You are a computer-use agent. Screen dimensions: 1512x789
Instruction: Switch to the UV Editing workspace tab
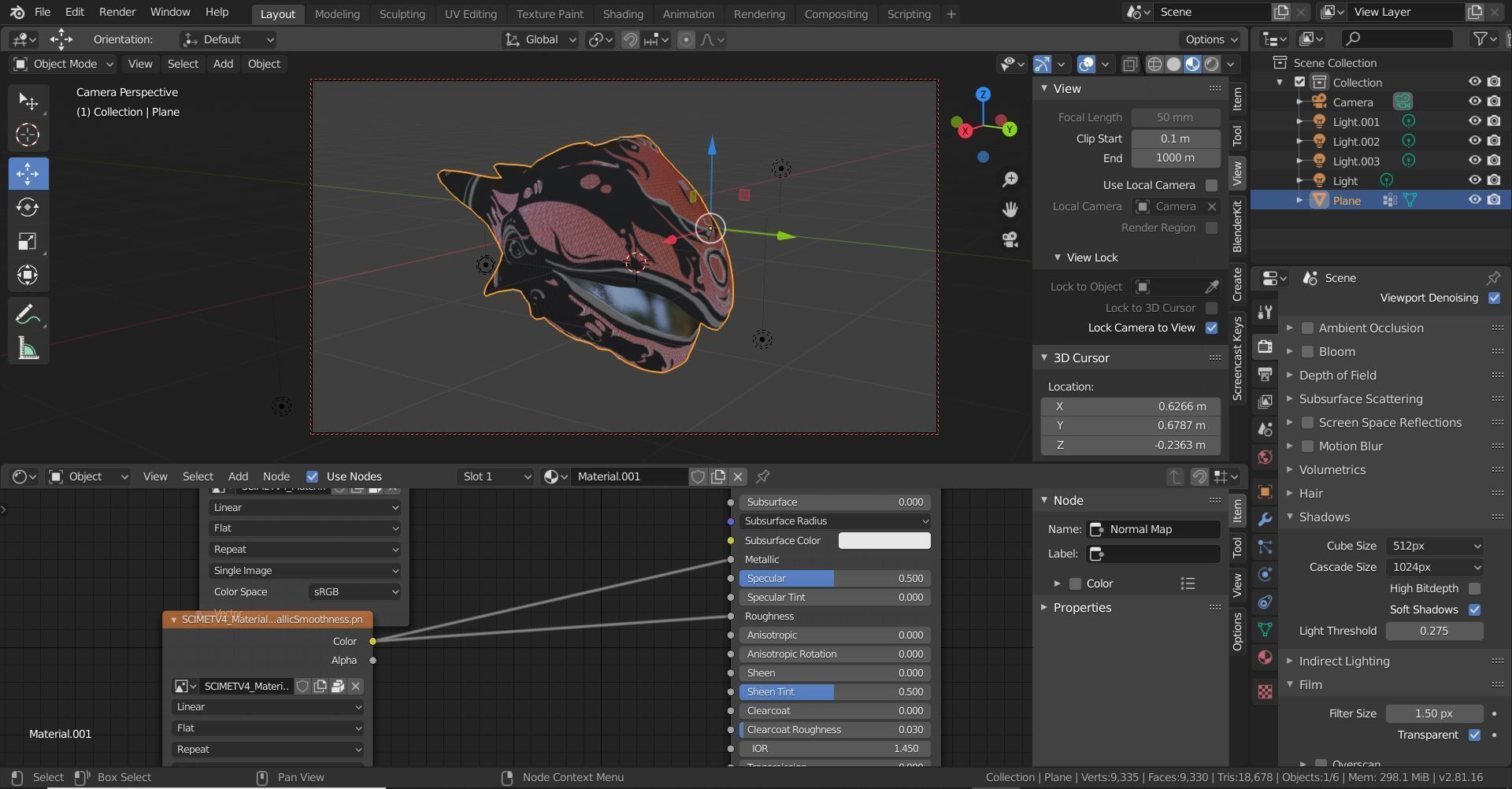[470, 13]
